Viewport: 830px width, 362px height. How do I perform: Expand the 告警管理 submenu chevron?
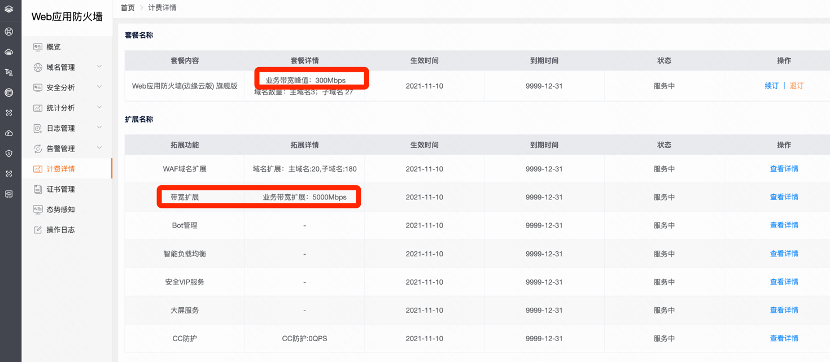coord(100,148)
